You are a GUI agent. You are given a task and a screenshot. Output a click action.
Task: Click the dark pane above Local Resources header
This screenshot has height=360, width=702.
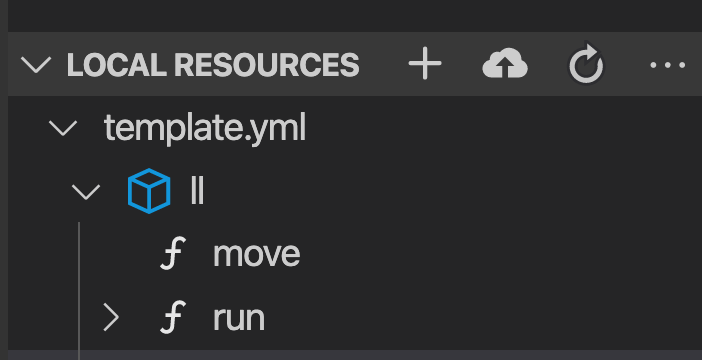pyautogui.click(x=355, y=16)
